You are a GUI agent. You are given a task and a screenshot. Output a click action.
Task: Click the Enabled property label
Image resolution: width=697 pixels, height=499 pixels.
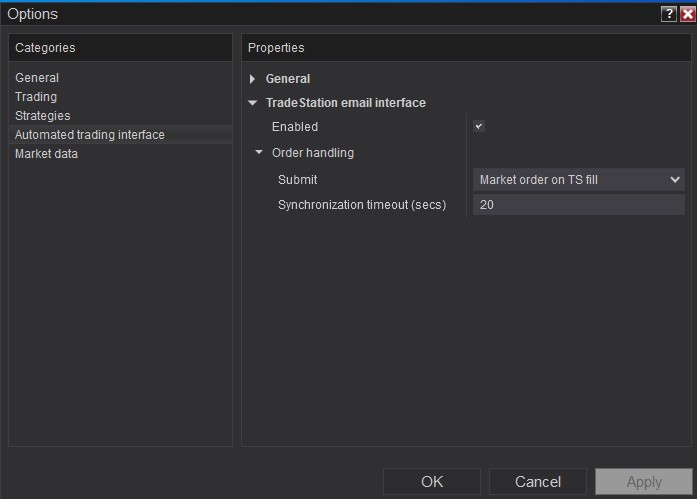[295, 127]
